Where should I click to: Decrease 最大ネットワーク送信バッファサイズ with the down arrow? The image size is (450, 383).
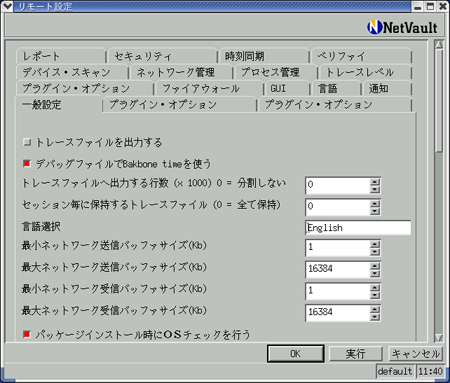point(375,274)
